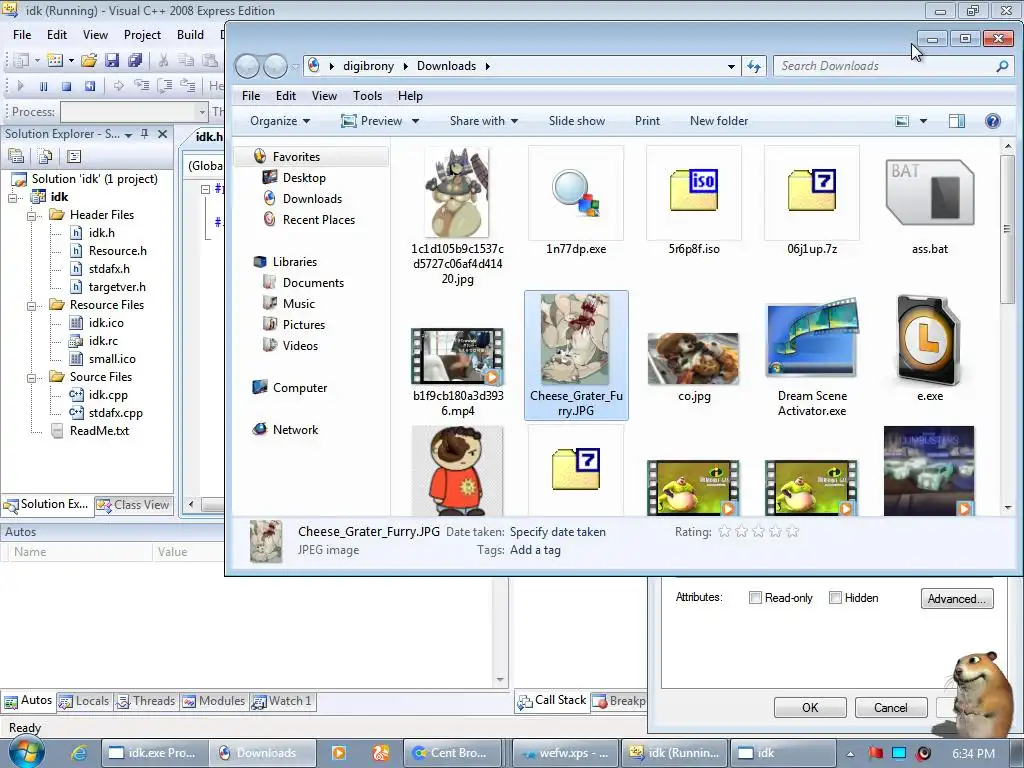Image resolution: width=1024 pixels, height=768 pixels.
Task: Open the Visual C++ Project menu
Action: coord(142,35)
